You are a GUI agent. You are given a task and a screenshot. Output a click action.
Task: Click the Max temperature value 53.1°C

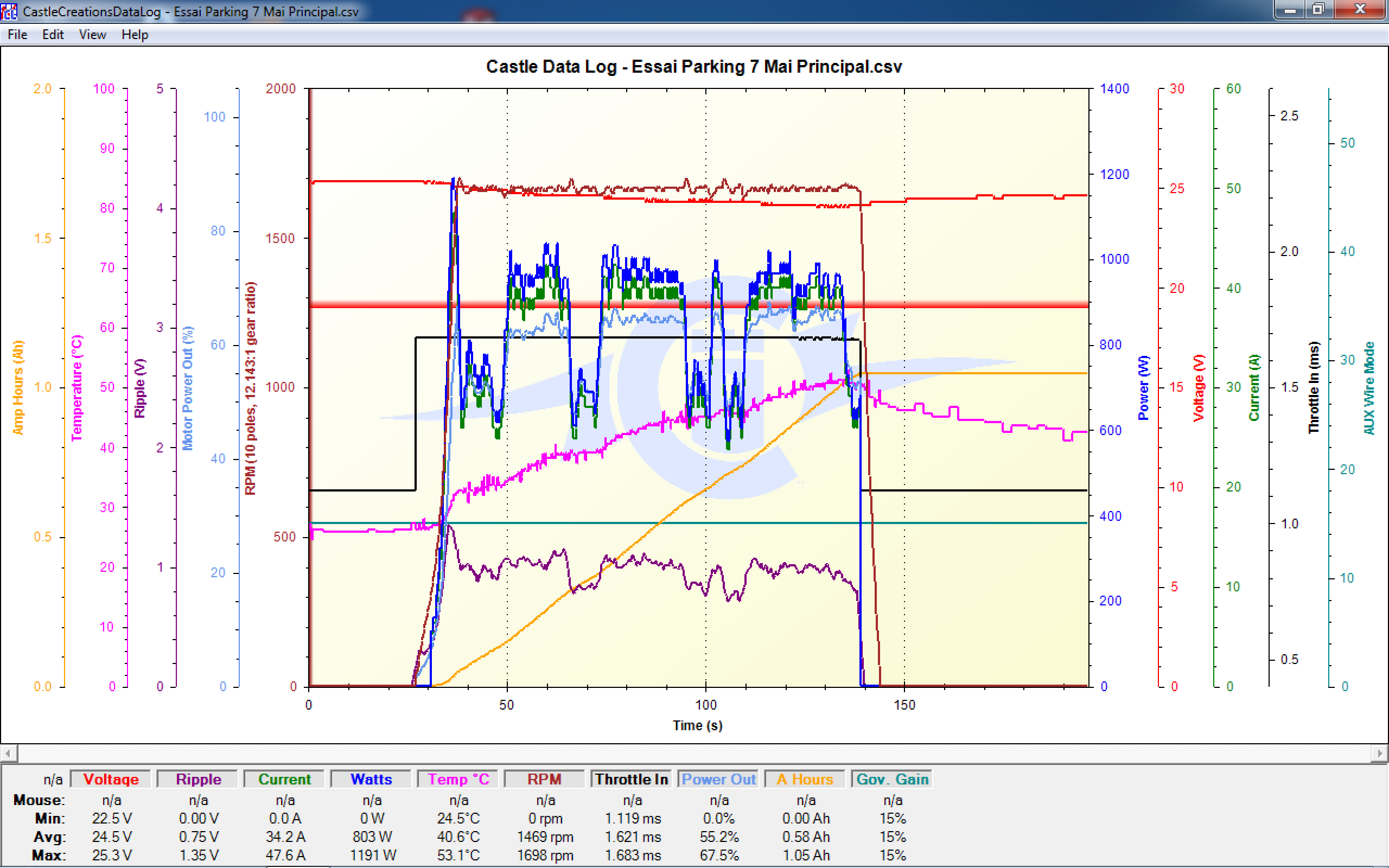tap(458, 855)
